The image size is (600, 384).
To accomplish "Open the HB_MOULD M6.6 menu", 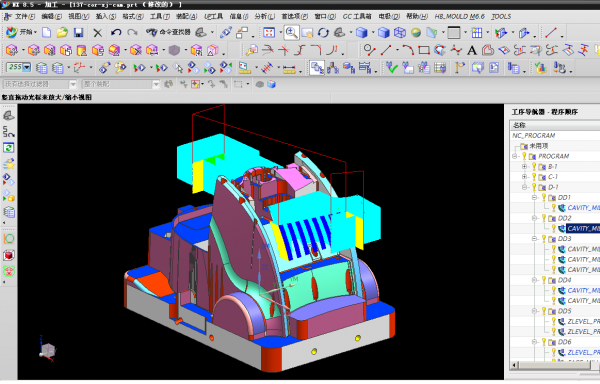I will [x=459, y=16].
